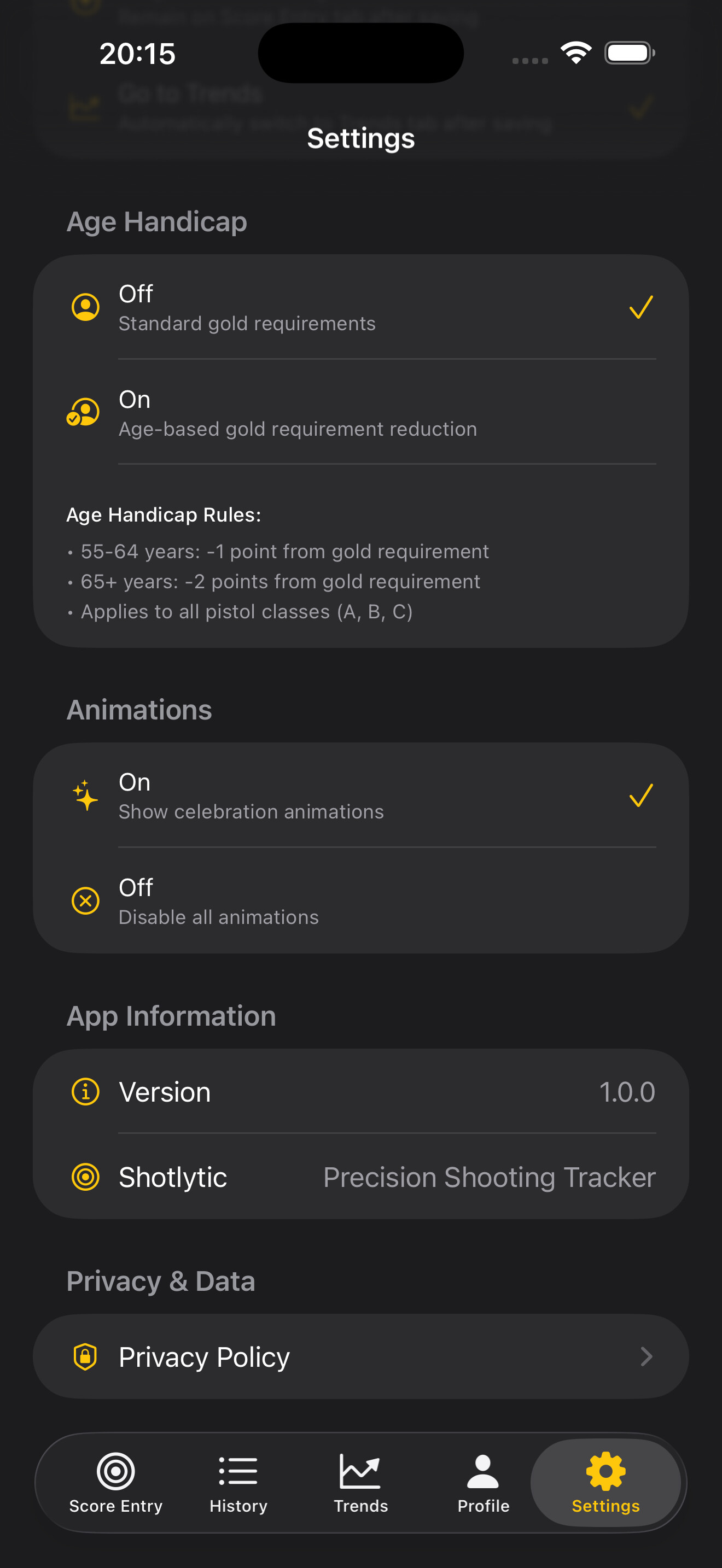Tap the Age Handicap Off checkmark

click(641, 307)
